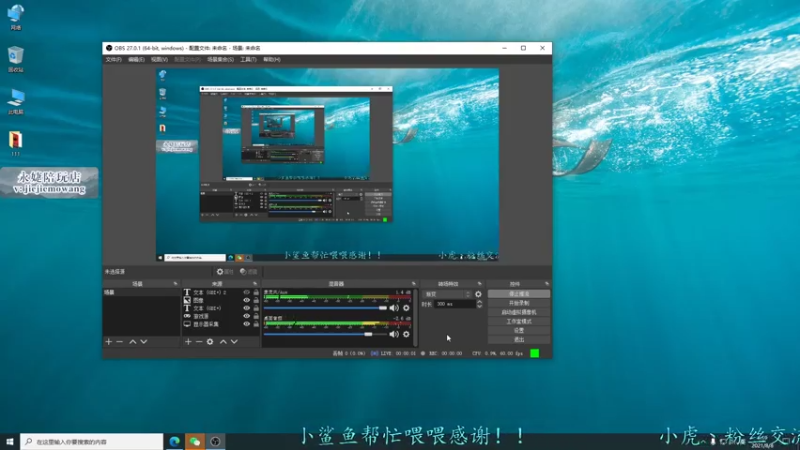Start the virtual camera 启动虚拟摄像机

519,312
